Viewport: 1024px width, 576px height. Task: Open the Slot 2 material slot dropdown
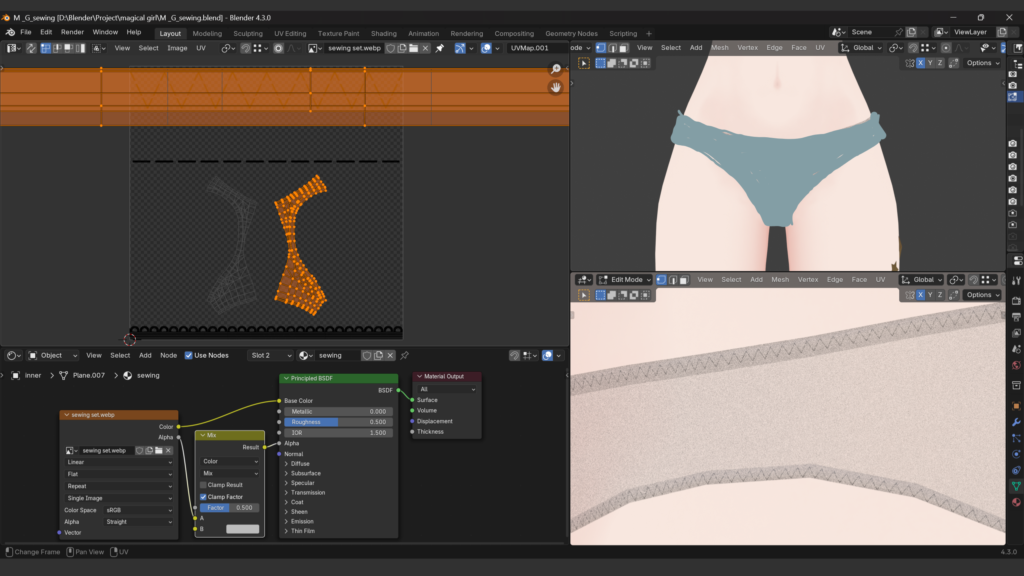coord(270,355)
